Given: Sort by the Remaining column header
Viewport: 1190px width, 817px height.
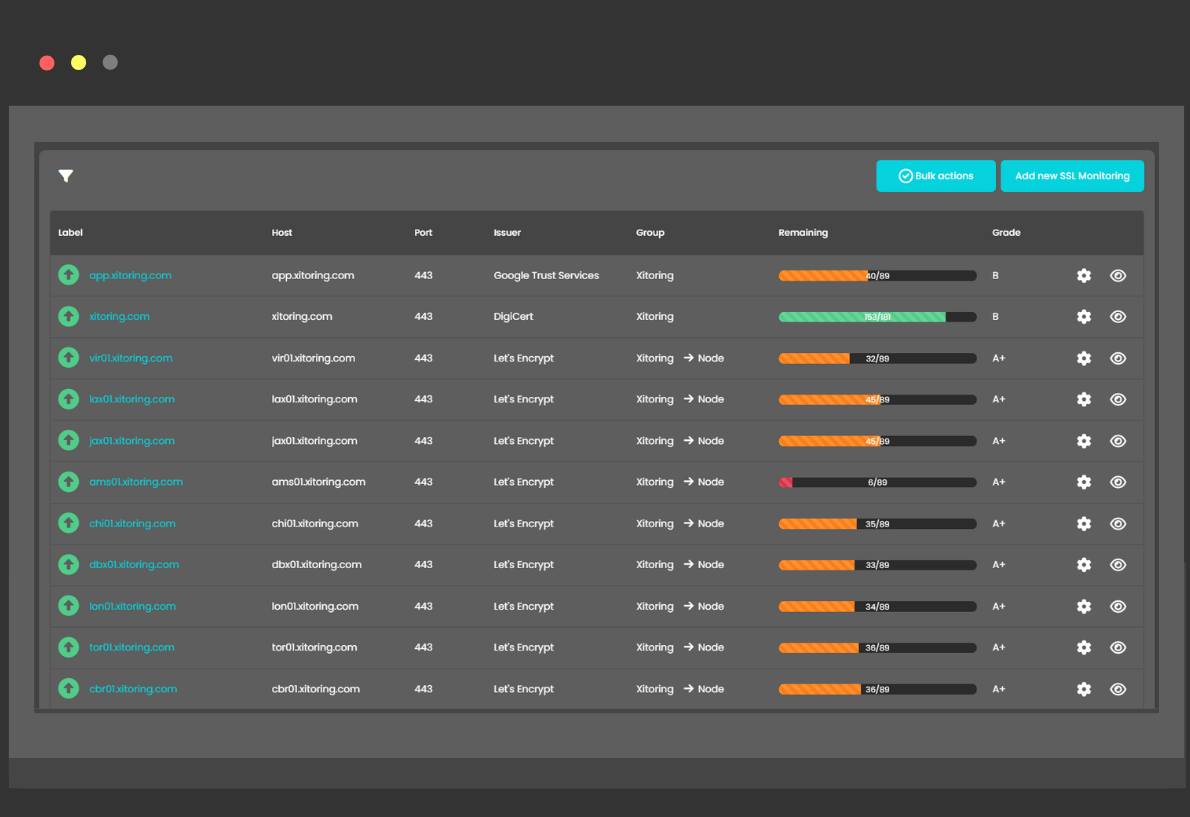Looking at the screenshot, I should (x=803, y=232).
